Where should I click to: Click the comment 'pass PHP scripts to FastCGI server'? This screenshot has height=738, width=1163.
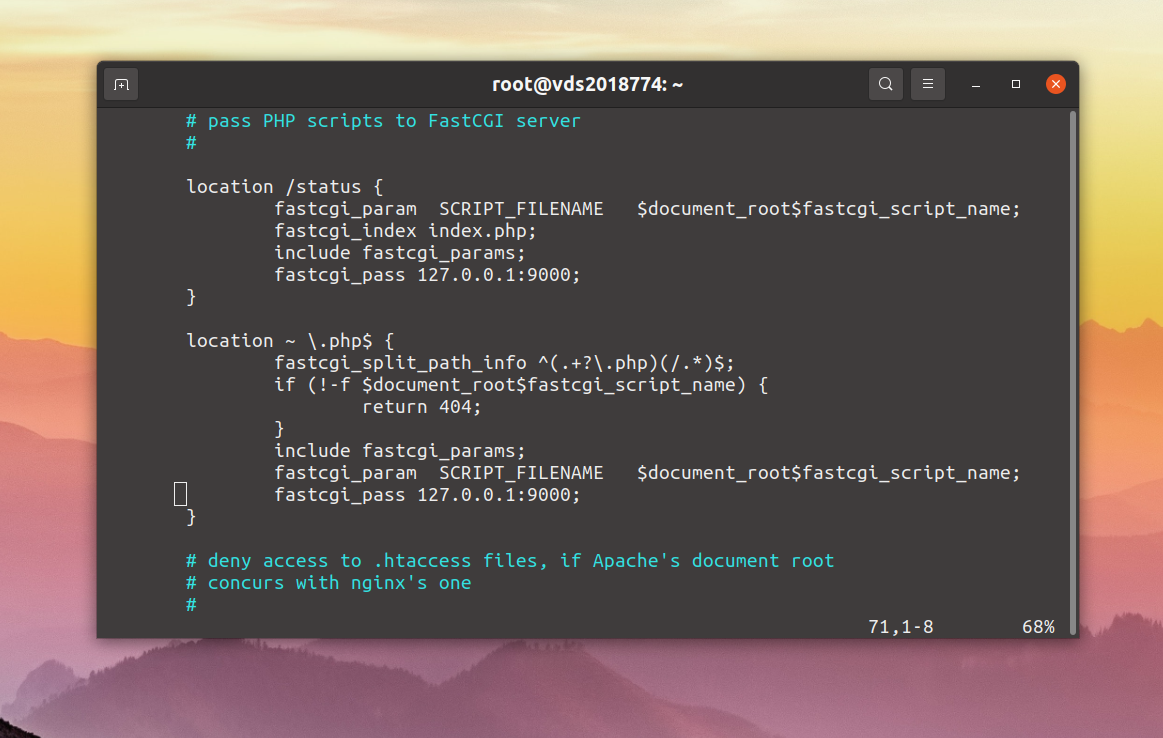point(383,121)
